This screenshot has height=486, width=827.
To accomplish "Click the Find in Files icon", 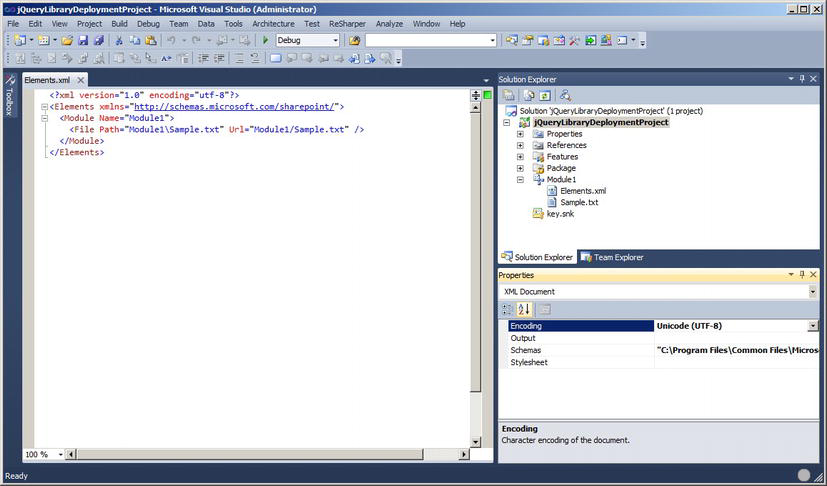I will pyautogui.click(x=354, y=40).
